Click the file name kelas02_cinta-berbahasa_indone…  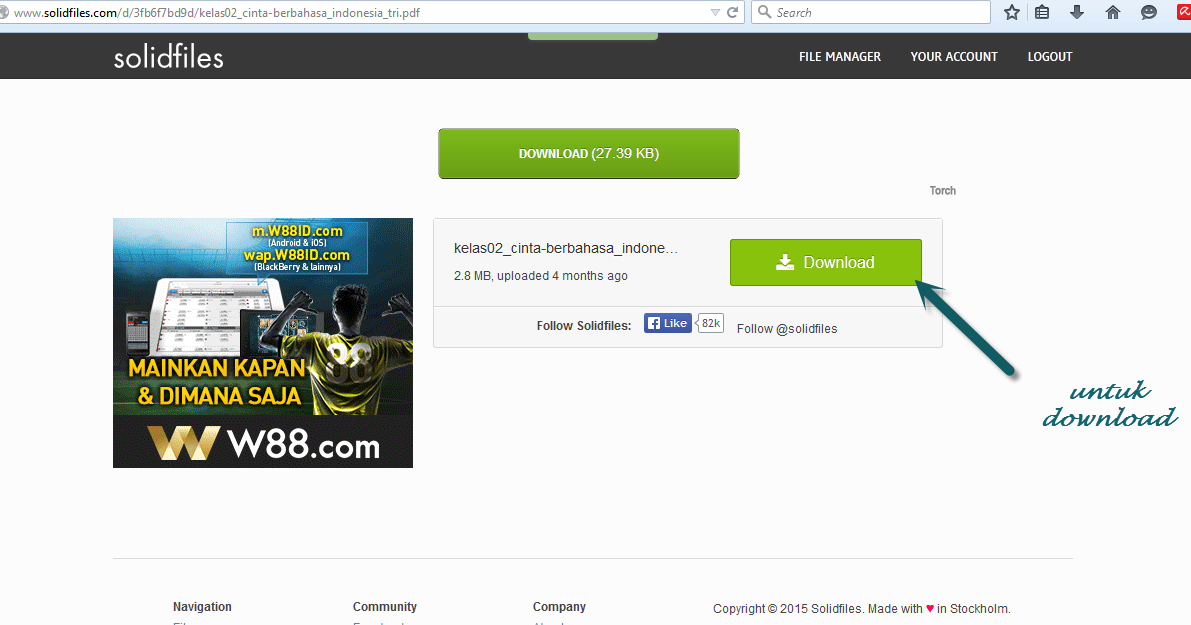566,248
